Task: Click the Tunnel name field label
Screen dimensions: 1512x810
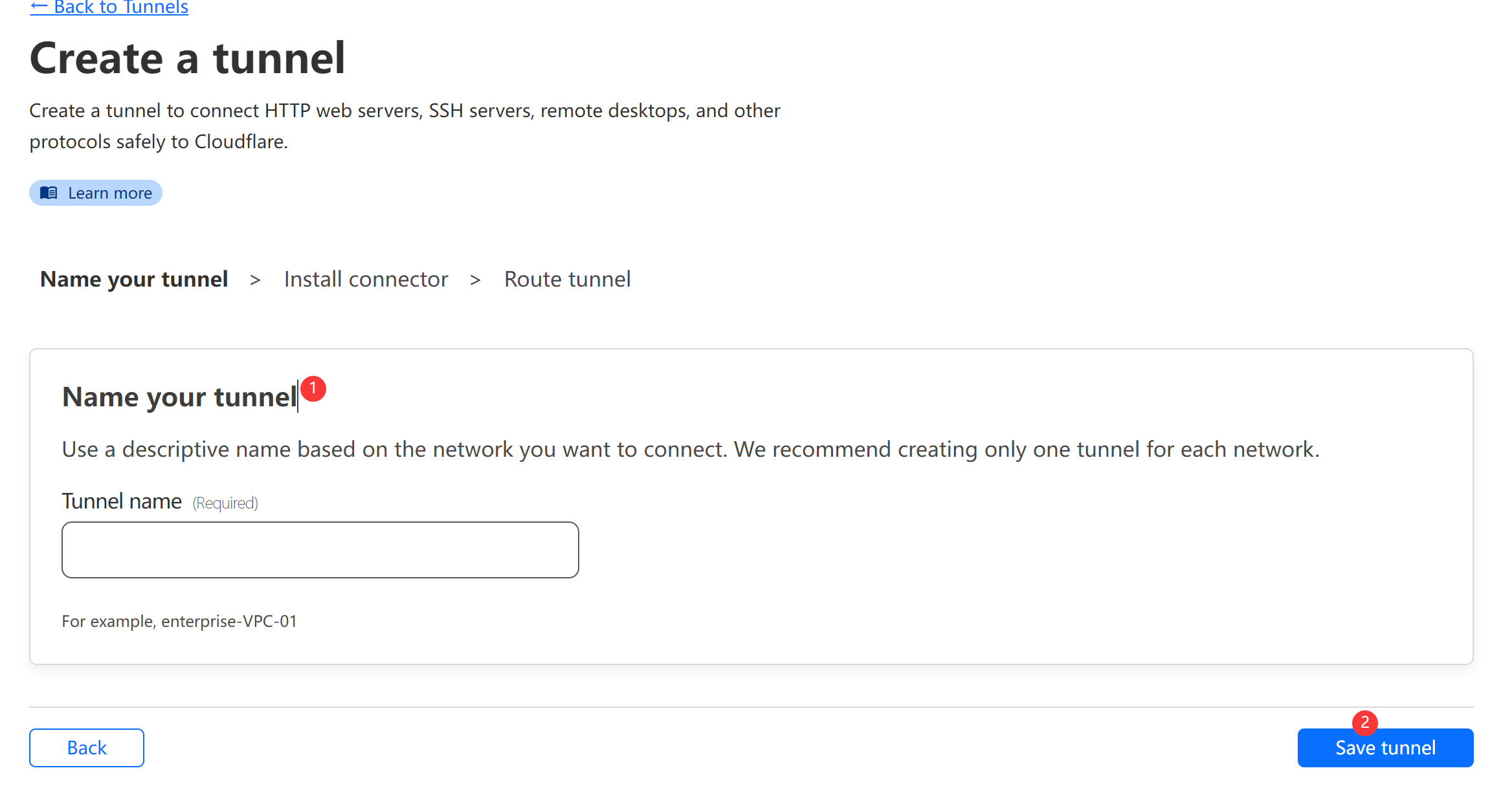Action: pyautogui.click(x=122, y=501)
